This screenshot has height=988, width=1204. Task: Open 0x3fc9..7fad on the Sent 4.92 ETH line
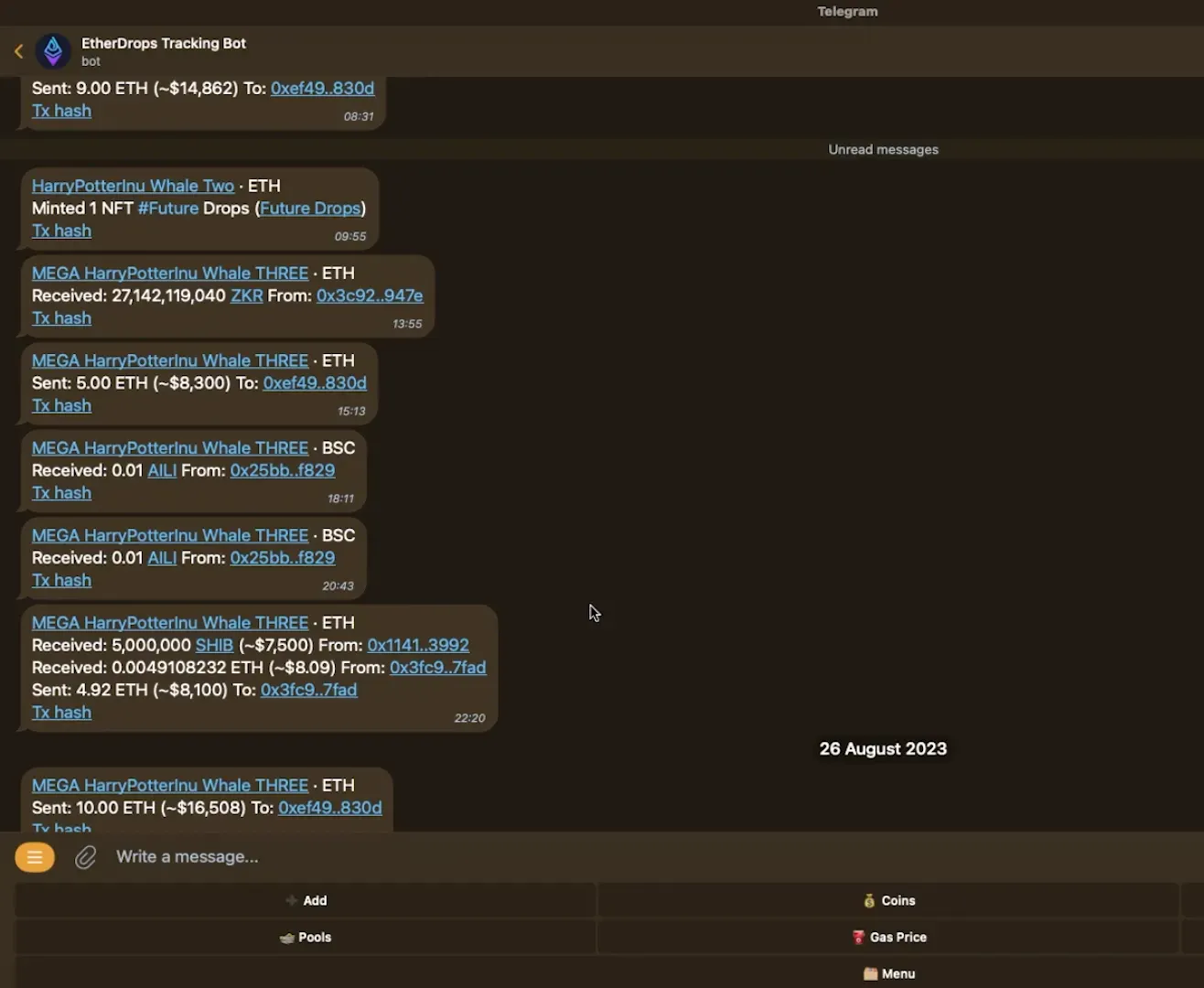[308, 690]
